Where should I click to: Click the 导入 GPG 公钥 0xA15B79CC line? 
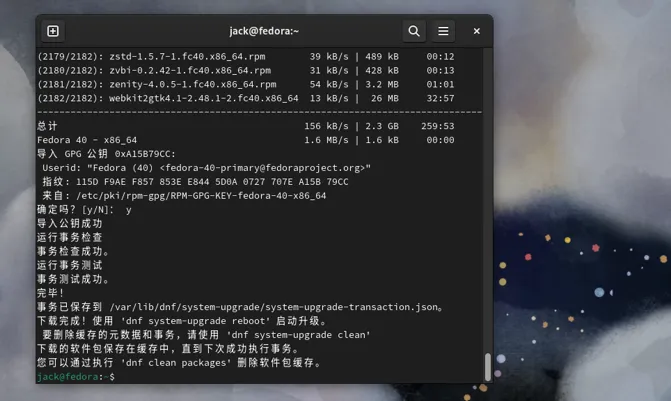tap(107, 154)
